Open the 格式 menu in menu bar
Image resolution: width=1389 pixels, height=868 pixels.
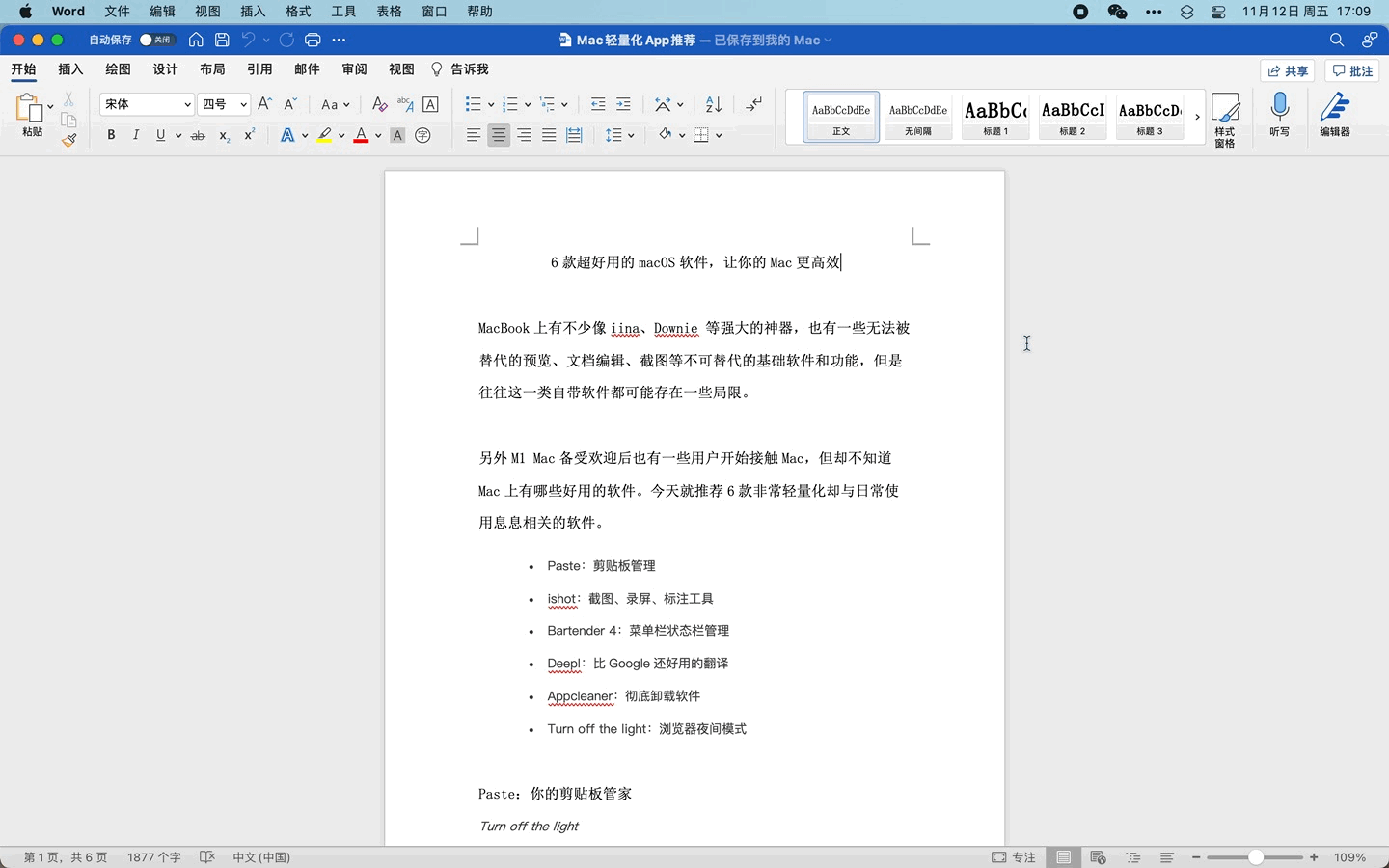[298, 12]
